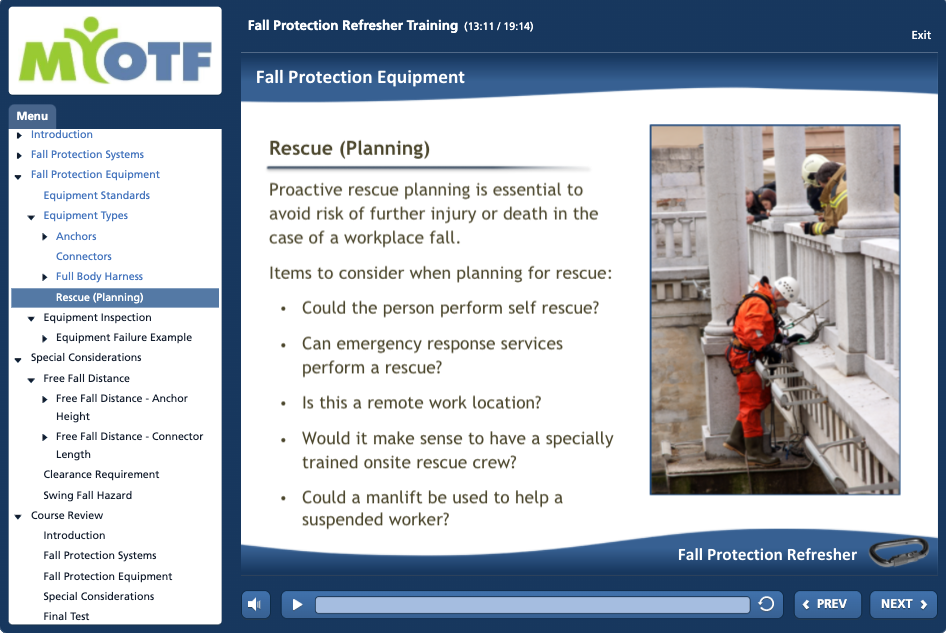The width and height of the screenshot is (946, 633).
Task: Open Fall Protection Equipment under Course Review
Action: pyautogui.click(x=108, y=576)
